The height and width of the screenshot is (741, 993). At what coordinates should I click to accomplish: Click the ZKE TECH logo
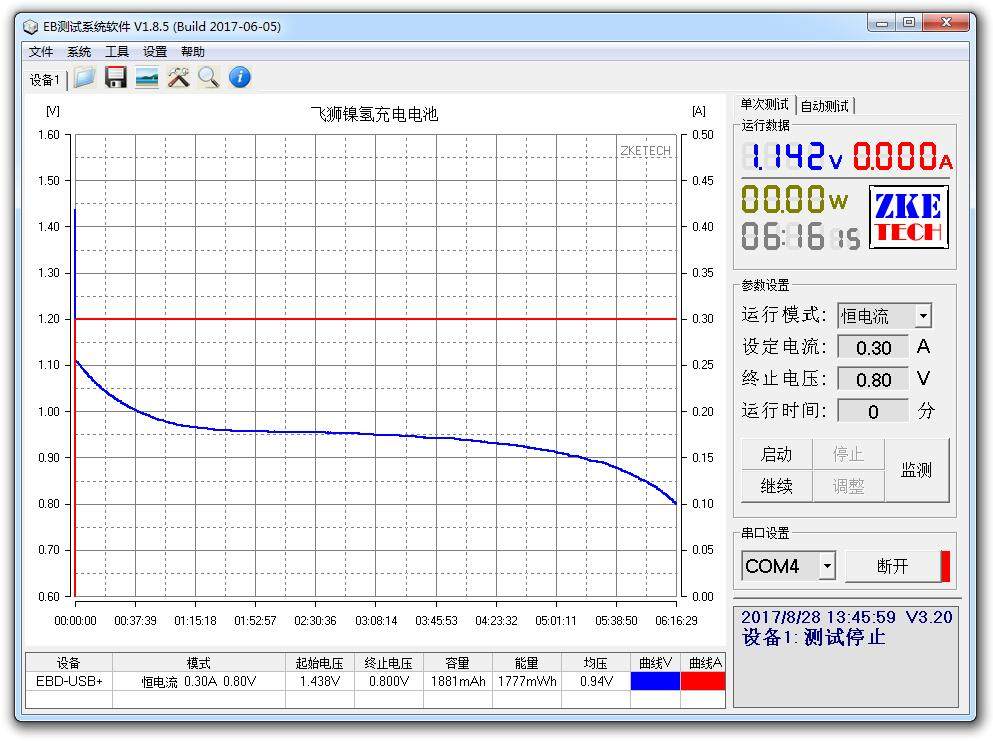click(x=908, y=218)
